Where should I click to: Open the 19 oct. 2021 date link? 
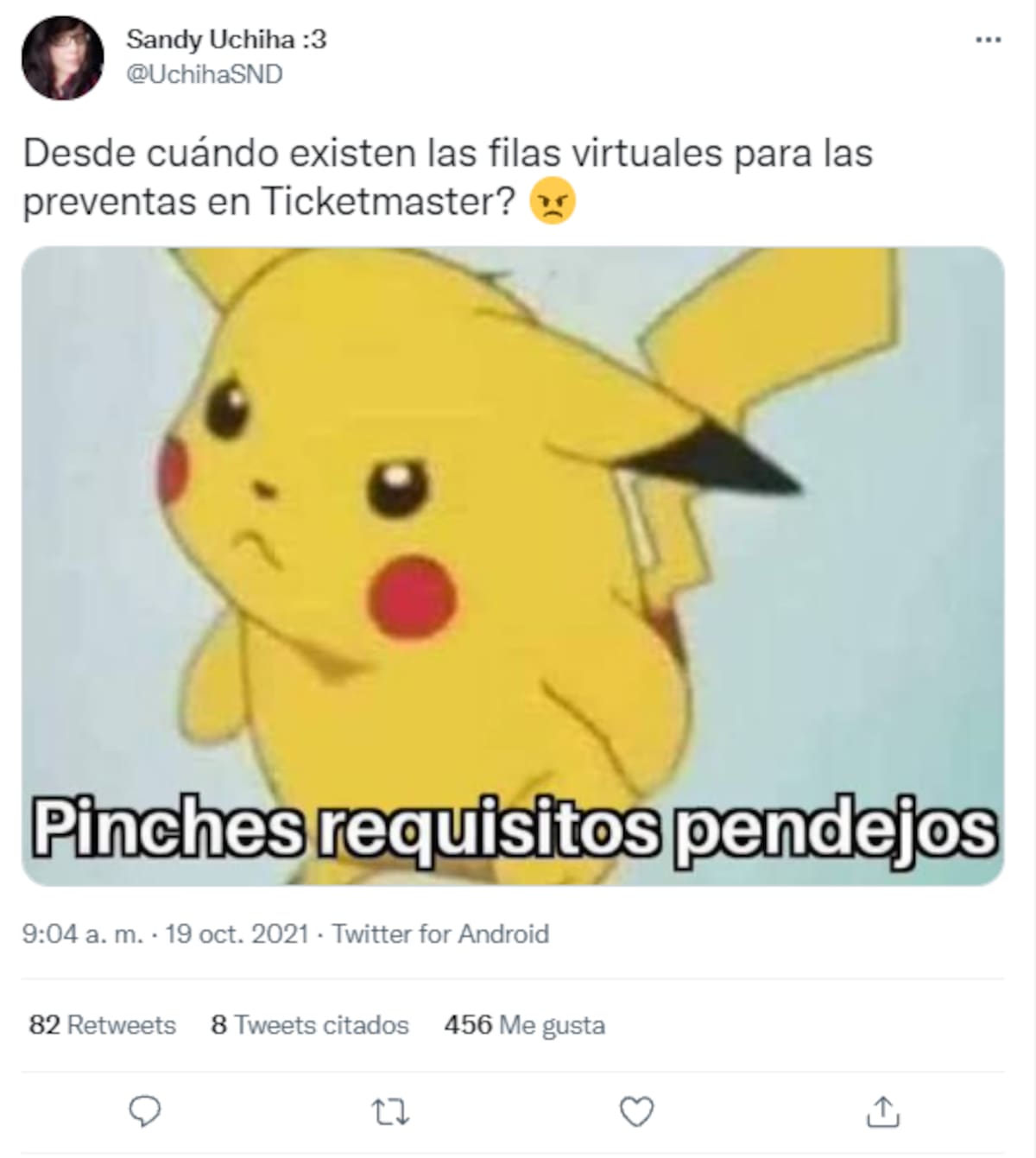(x=237, y=934)
